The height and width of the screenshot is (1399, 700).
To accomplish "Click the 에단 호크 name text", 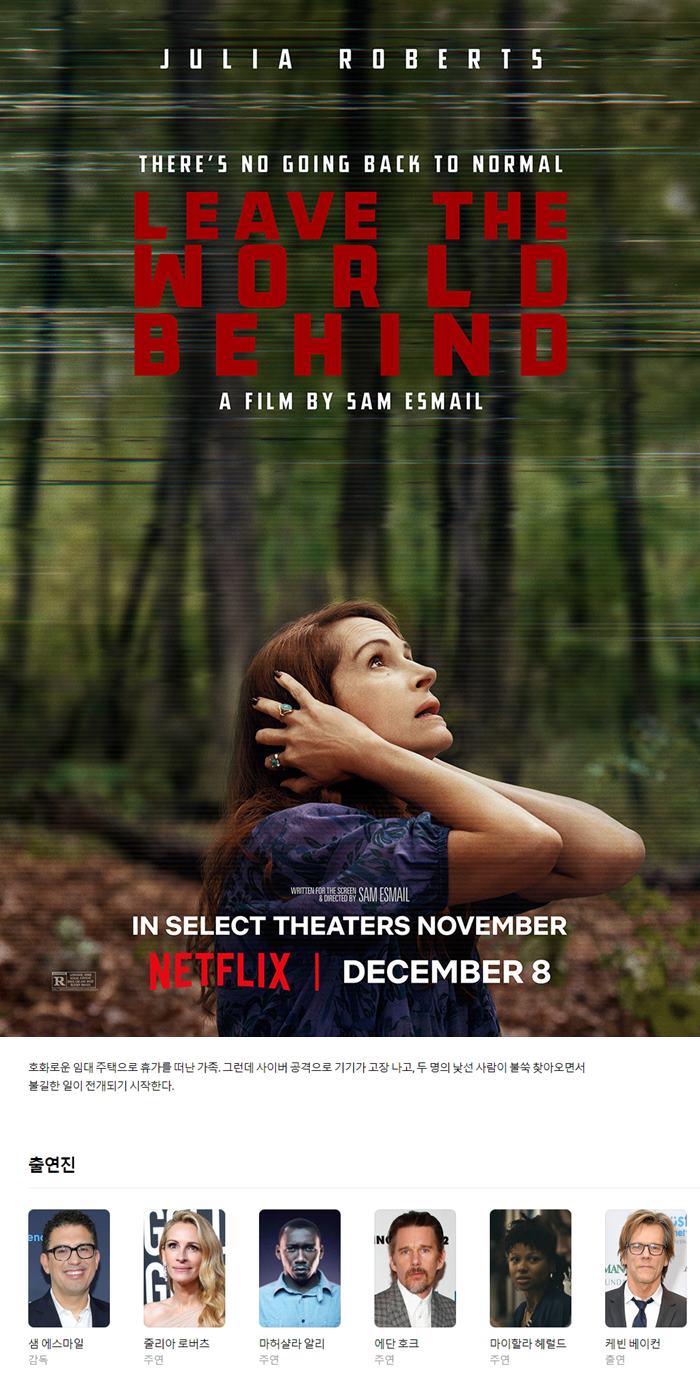I will 397,1344.
